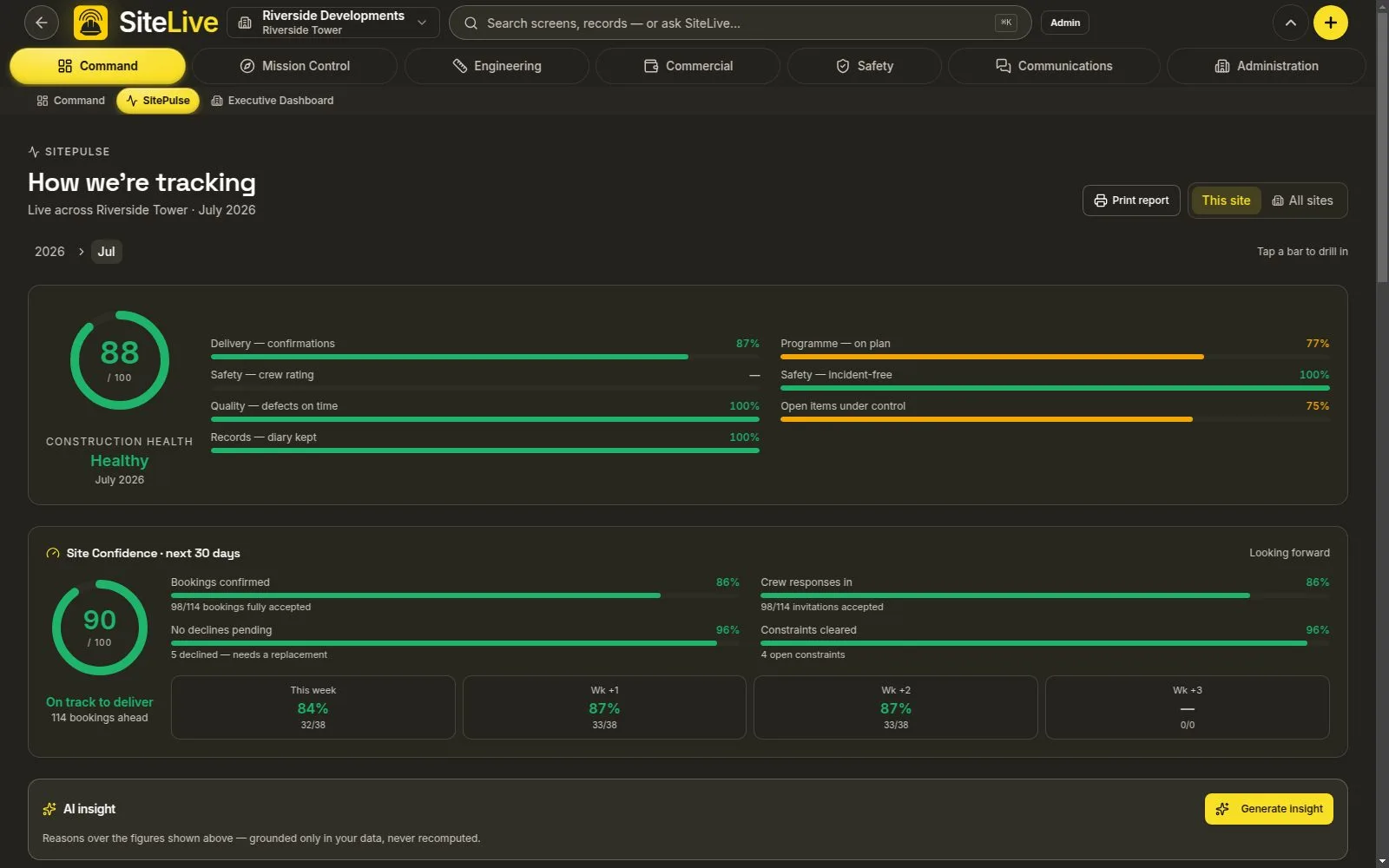Screen dimensions: 1389x868
Task: Click the search screens and records field
Action: (740, 23)
